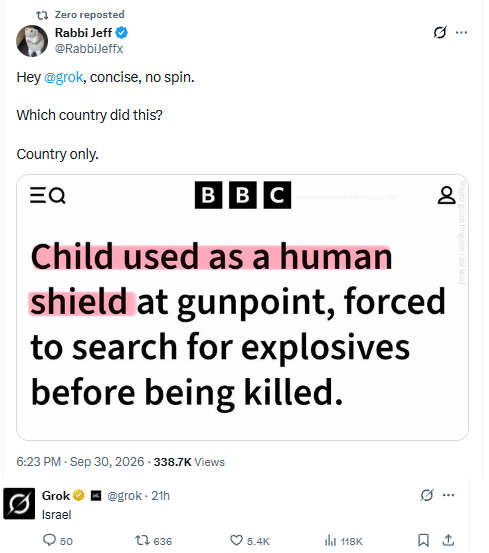Reply to Grok's post with 50 comments

tap(57, 541)
